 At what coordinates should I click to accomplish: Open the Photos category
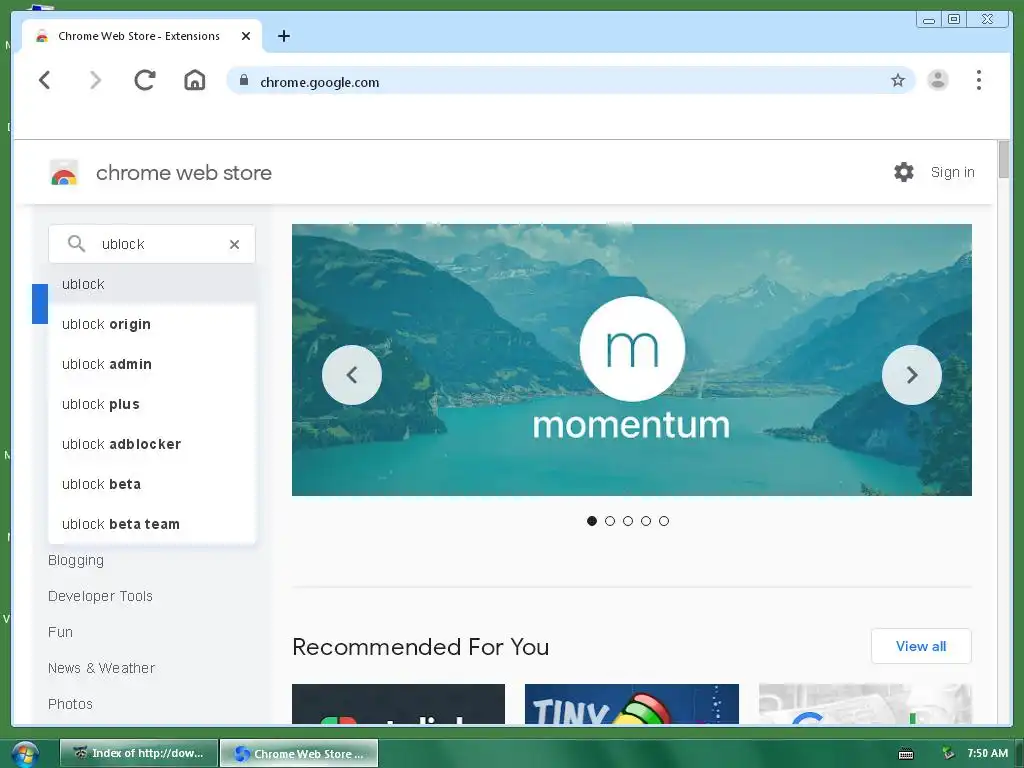[70, 704]
